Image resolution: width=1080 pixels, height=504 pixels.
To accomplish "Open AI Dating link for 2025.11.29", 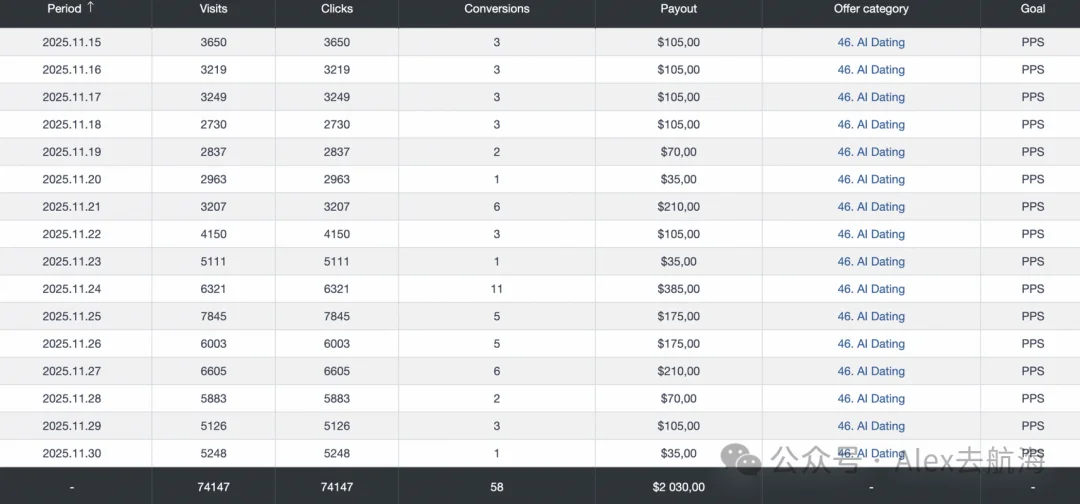I will [871, 426].
